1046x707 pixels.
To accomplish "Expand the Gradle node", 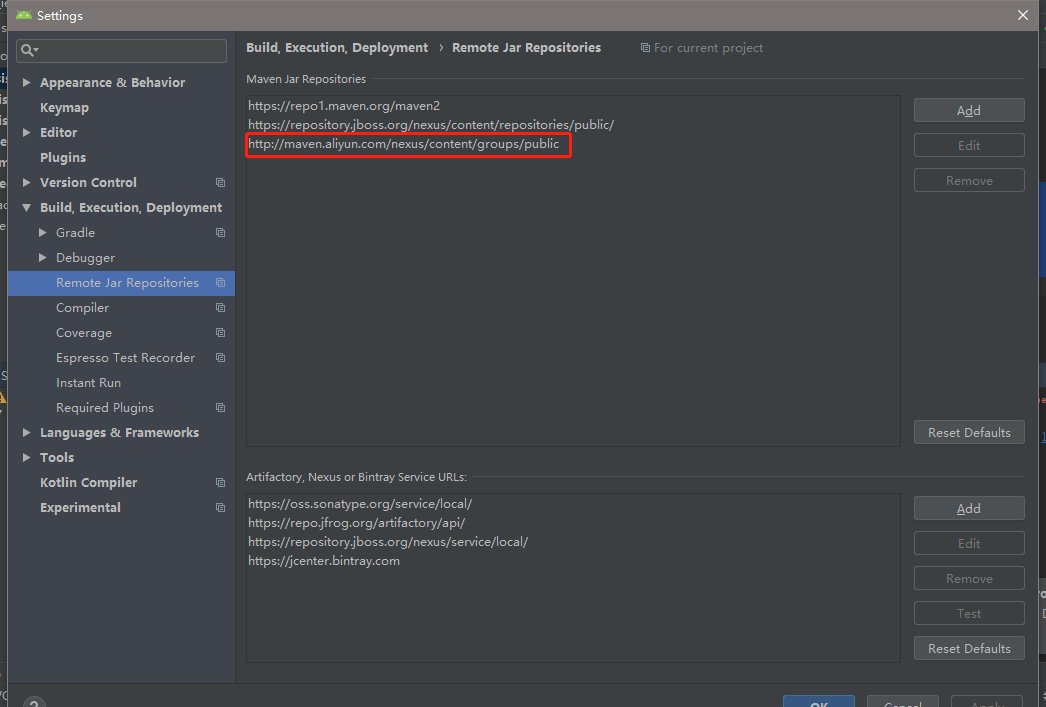I will (x=43, y=232).
